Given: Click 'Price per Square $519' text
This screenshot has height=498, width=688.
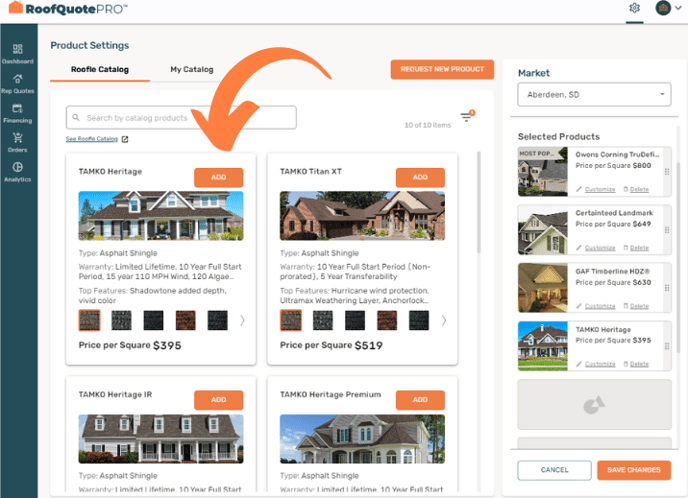Looking at the screenshot, I should pos(331,345).
